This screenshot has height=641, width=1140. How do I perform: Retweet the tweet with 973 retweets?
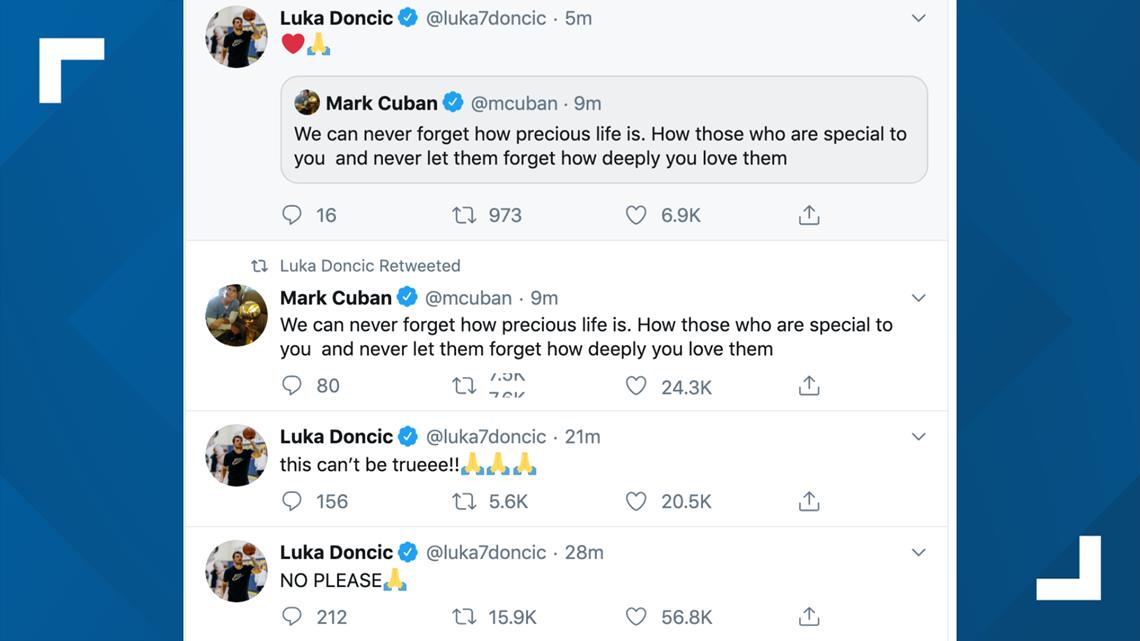coord(464,215)
